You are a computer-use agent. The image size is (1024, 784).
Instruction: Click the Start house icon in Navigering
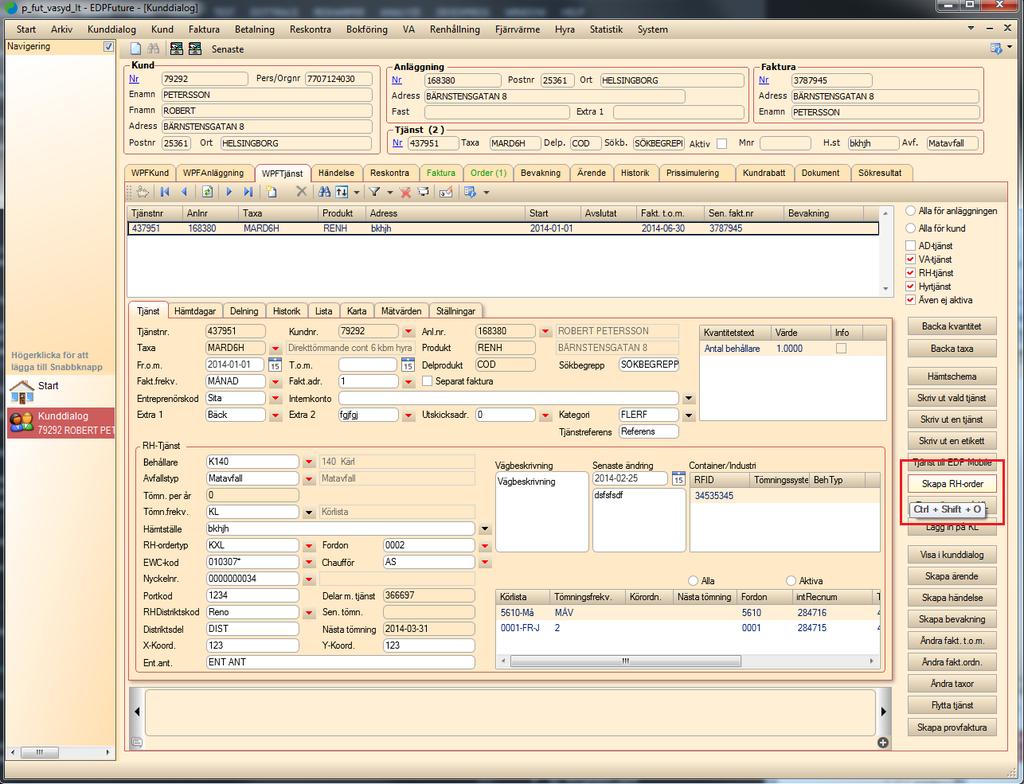[22, 391]
